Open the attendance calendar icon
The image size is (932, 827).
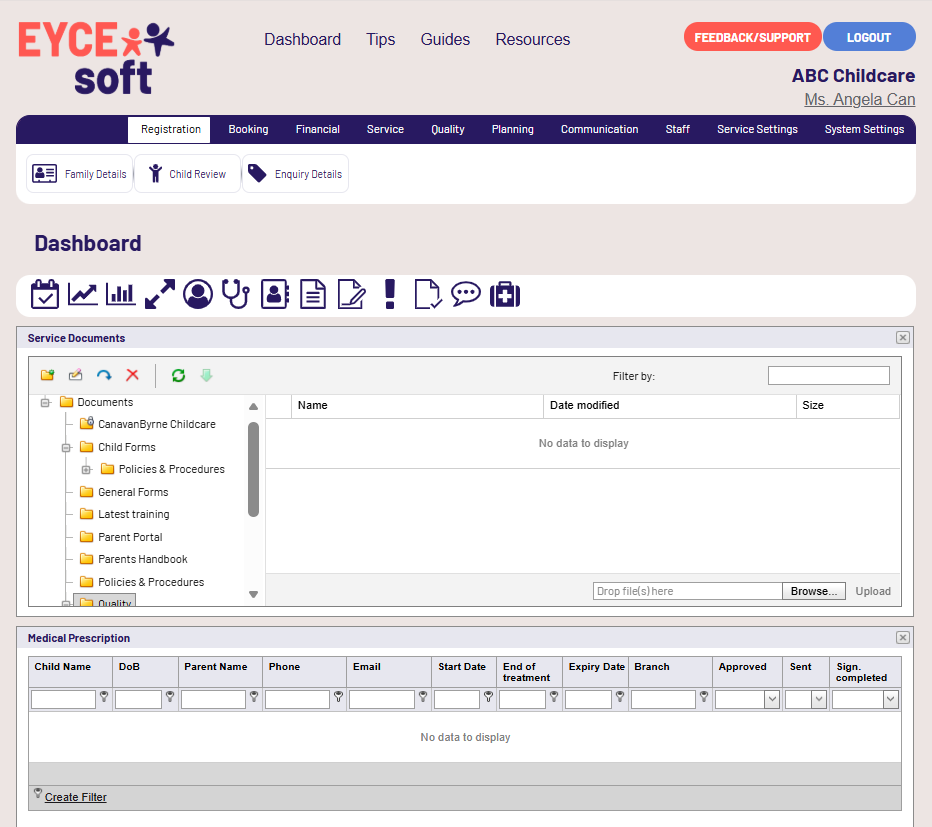[46, 294]
